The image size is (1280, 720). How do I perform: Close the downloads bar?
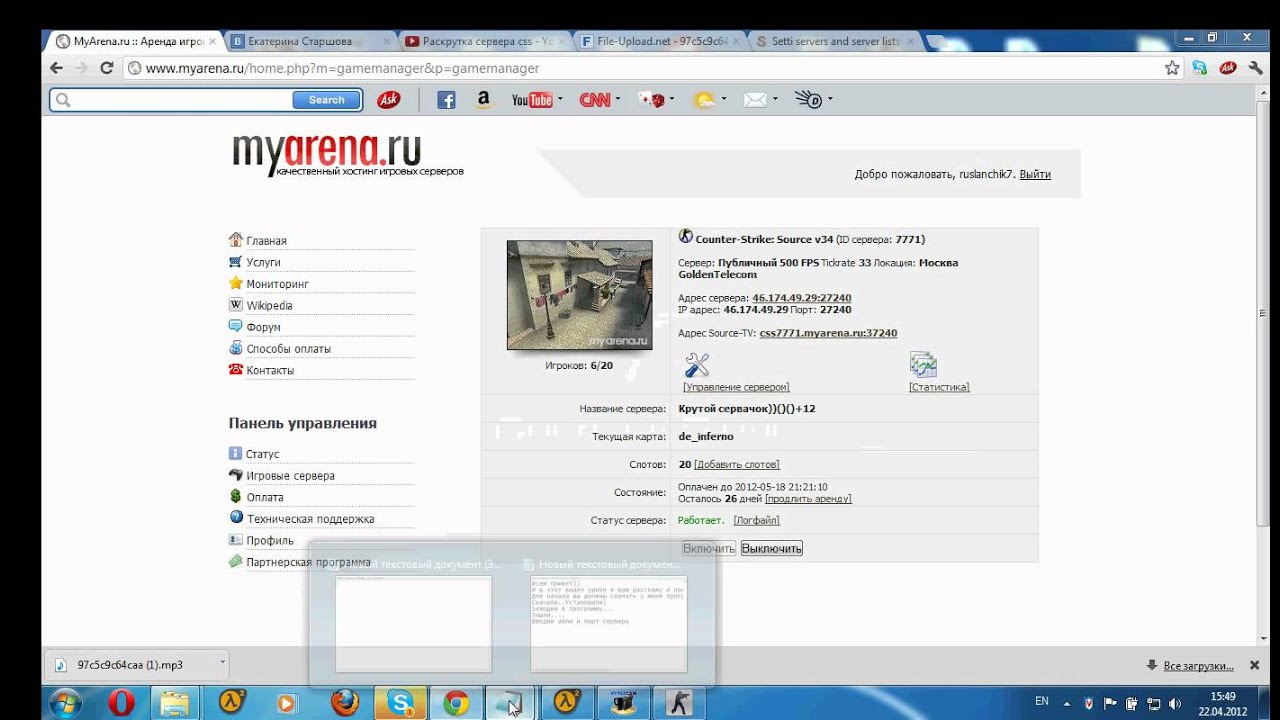pyautogui.click(x=1255, y=665)
